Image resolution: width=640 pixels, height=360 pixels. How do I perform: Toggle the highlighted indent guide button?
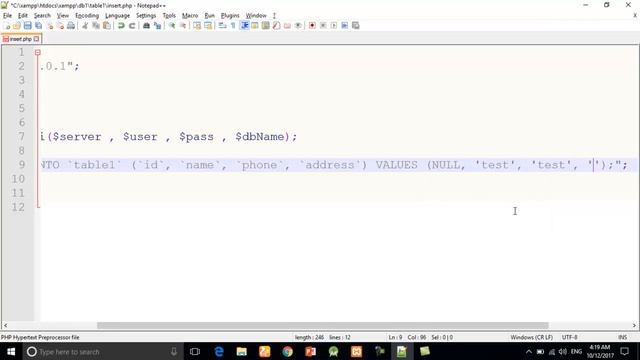[x=244, y=26]
